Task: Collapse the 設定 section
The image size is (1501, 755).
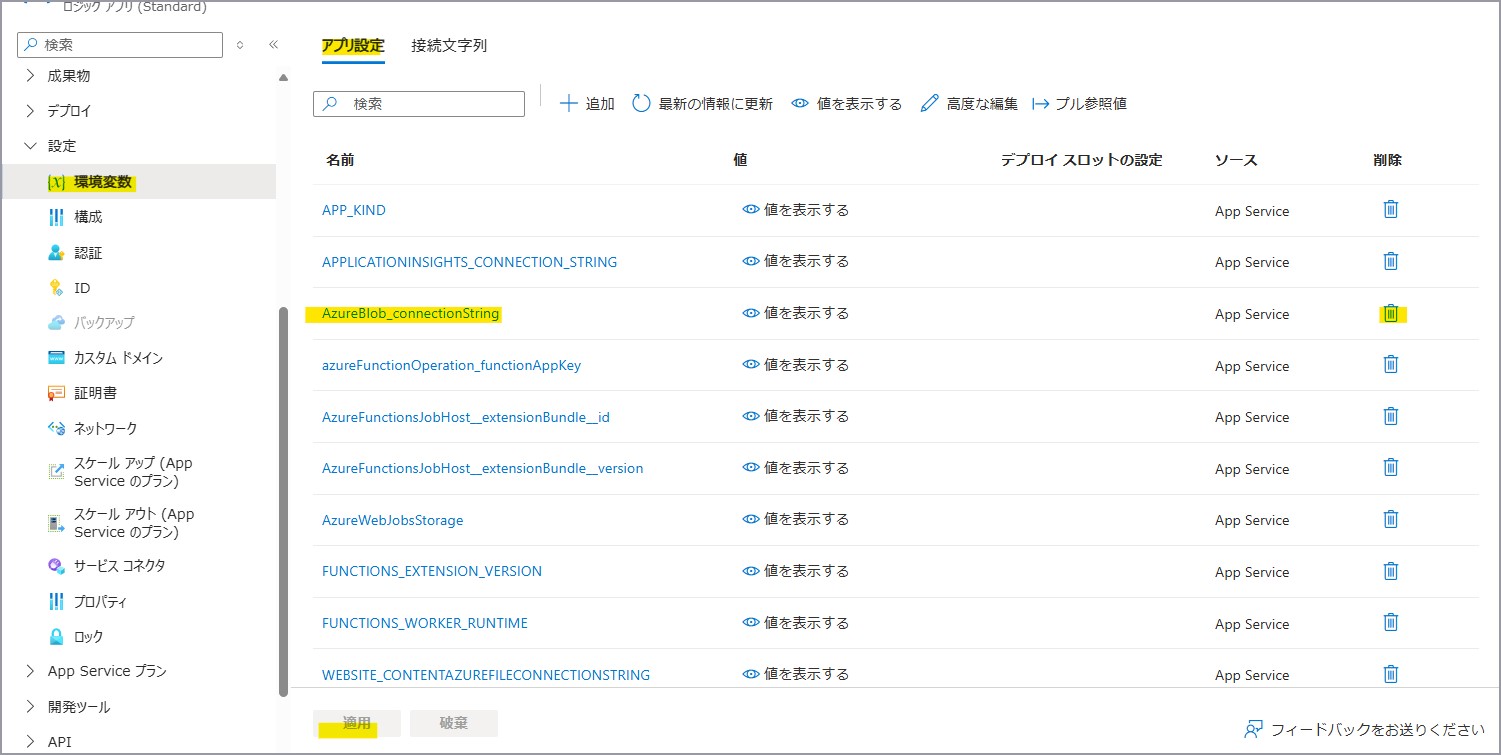Action: 30,146
